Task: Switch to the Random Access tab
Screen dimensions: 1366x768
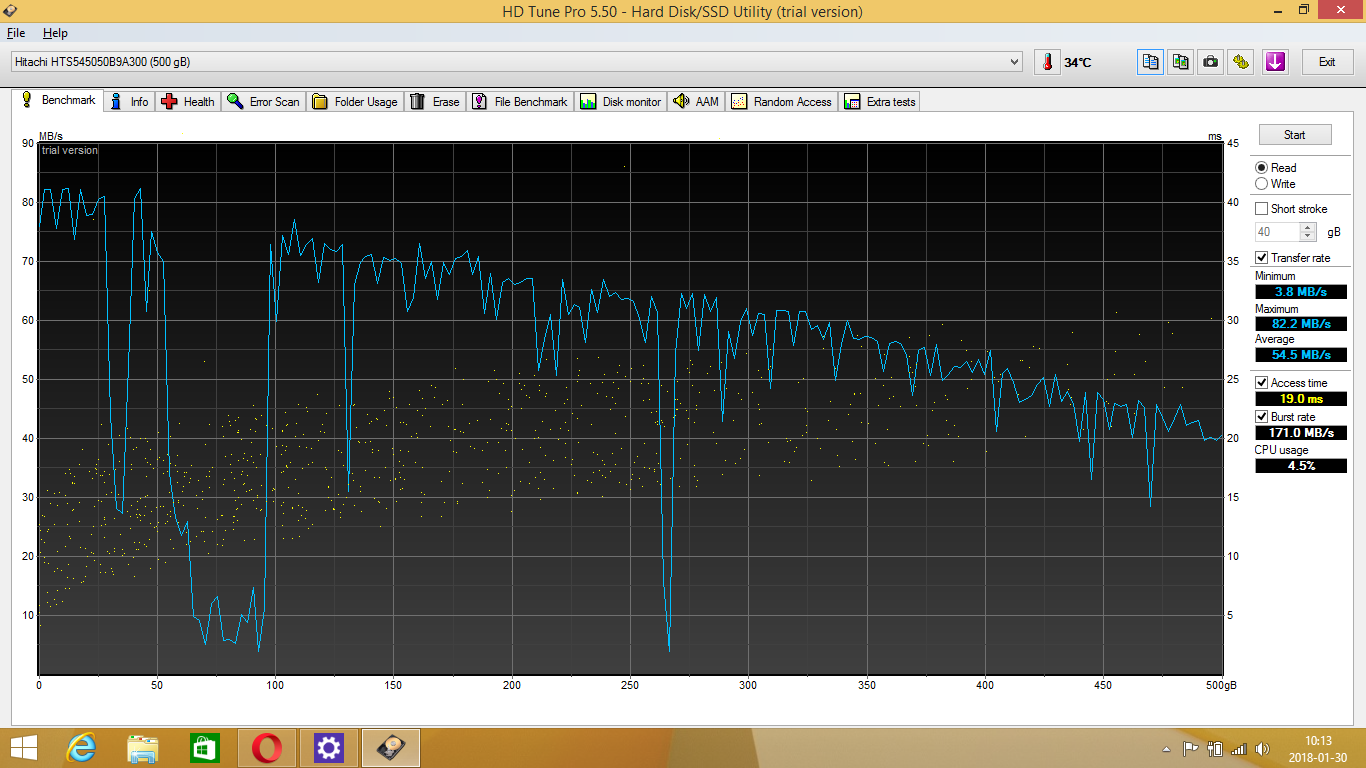Action: coord(782,102)
